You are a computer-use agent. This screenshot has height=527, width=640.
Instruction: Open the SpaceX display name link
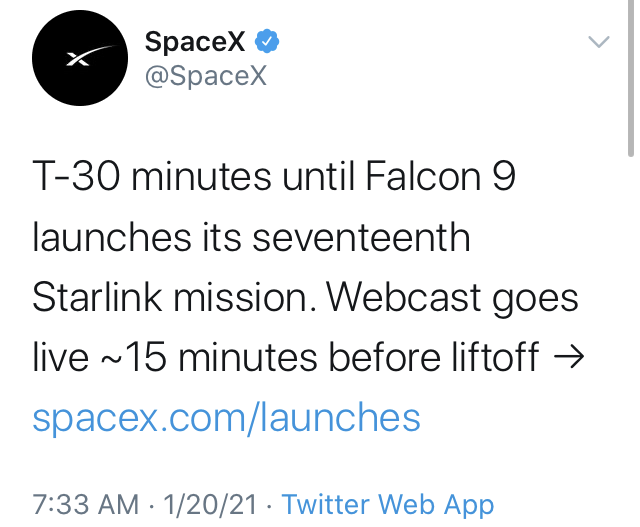coord(195,41)
